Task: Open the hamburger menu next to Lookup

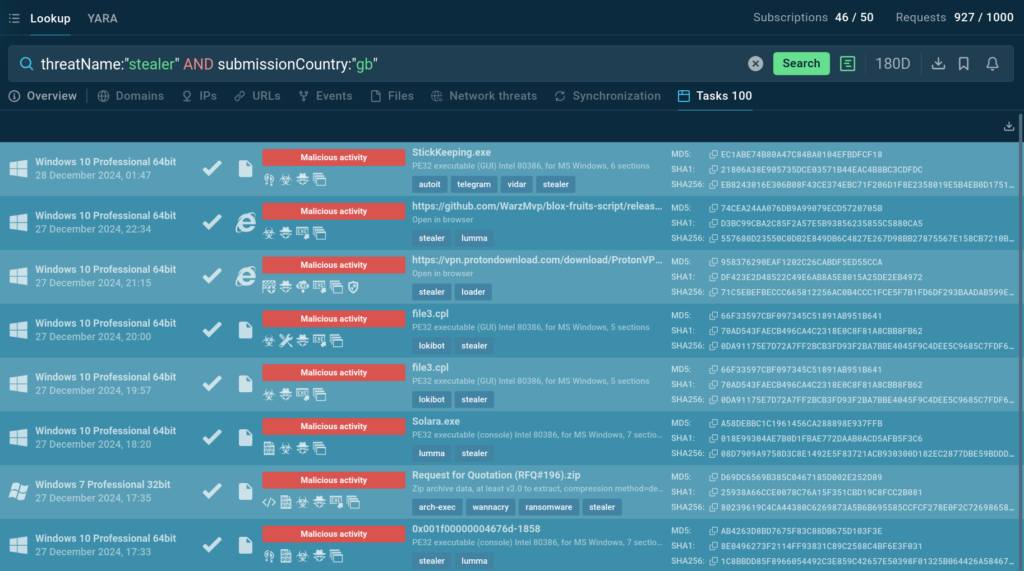Action: (x=14, y=18)
